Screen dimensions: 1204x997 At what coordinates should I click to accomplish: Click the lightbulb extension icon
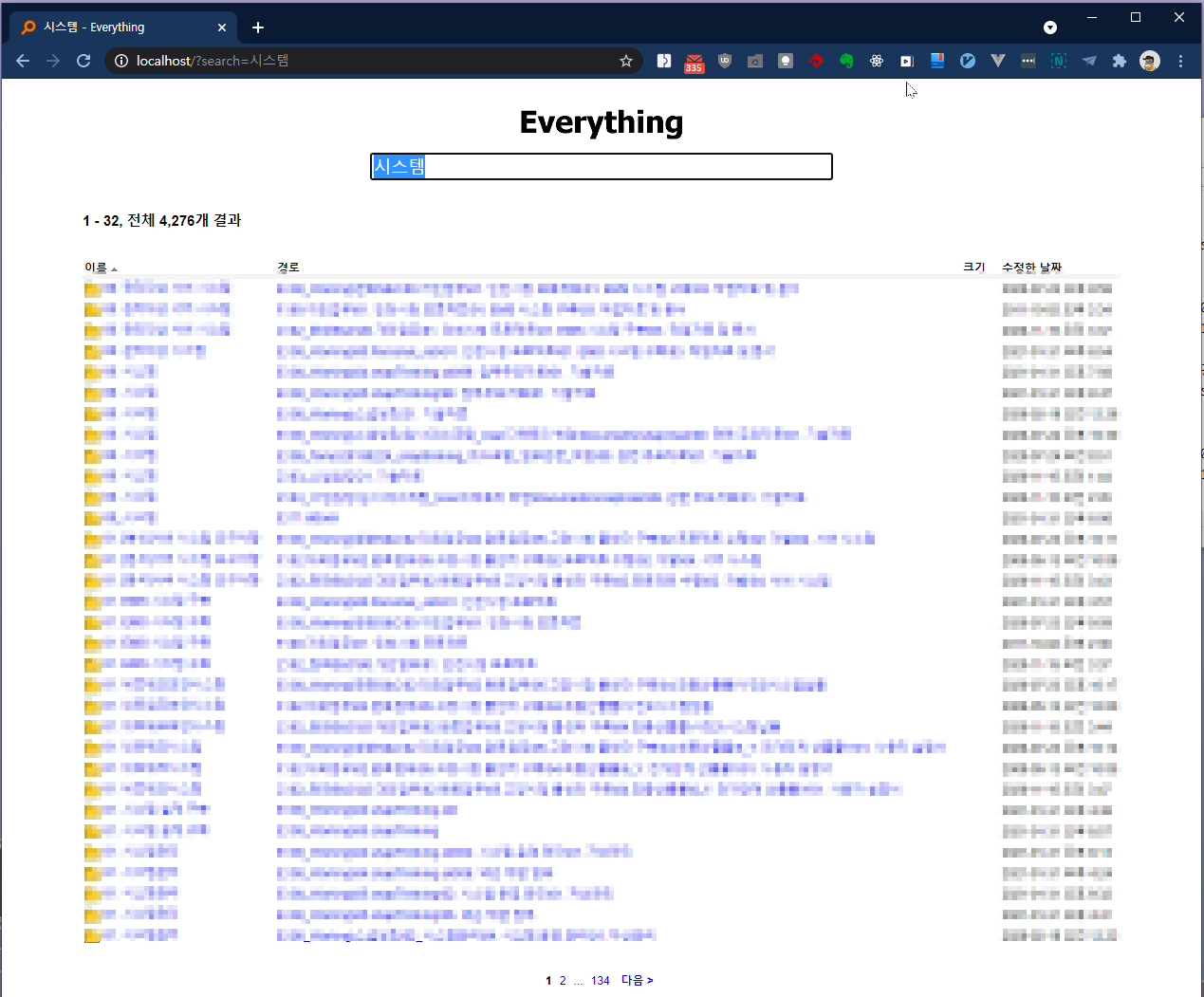pos(786,61)
